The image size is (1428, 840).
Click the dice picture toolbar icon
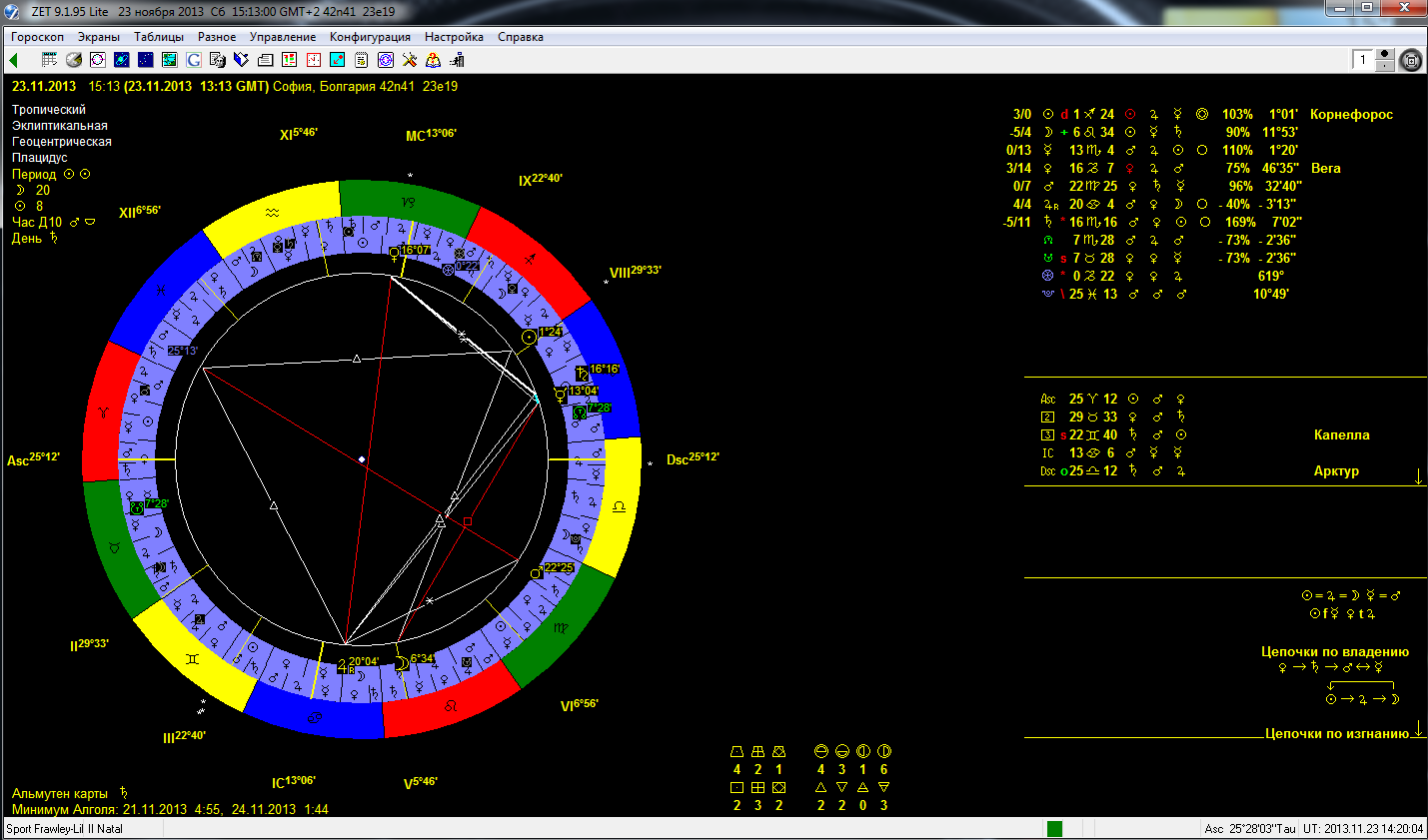coord(218,60)
